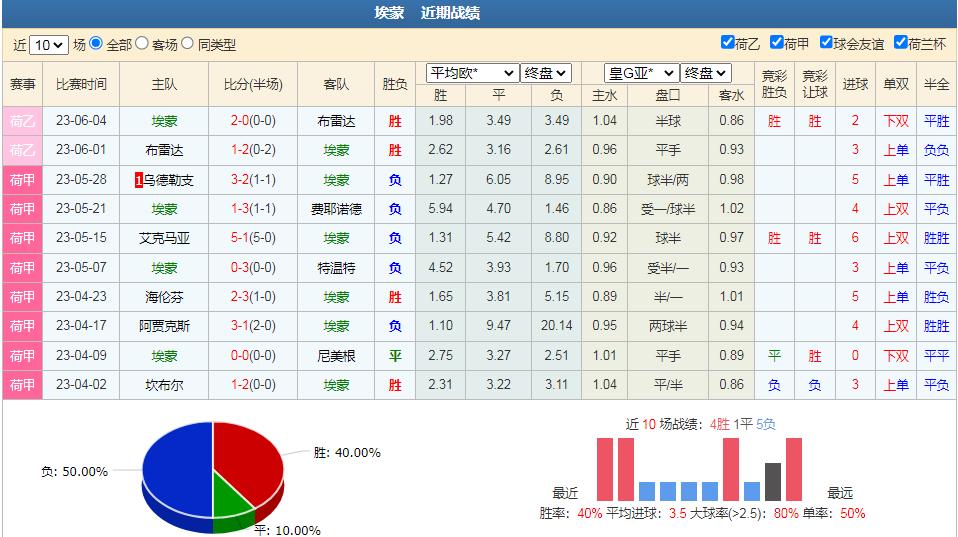Select the 同类型 radio button
Screen dimensions: 958x537
coord(188,43)
